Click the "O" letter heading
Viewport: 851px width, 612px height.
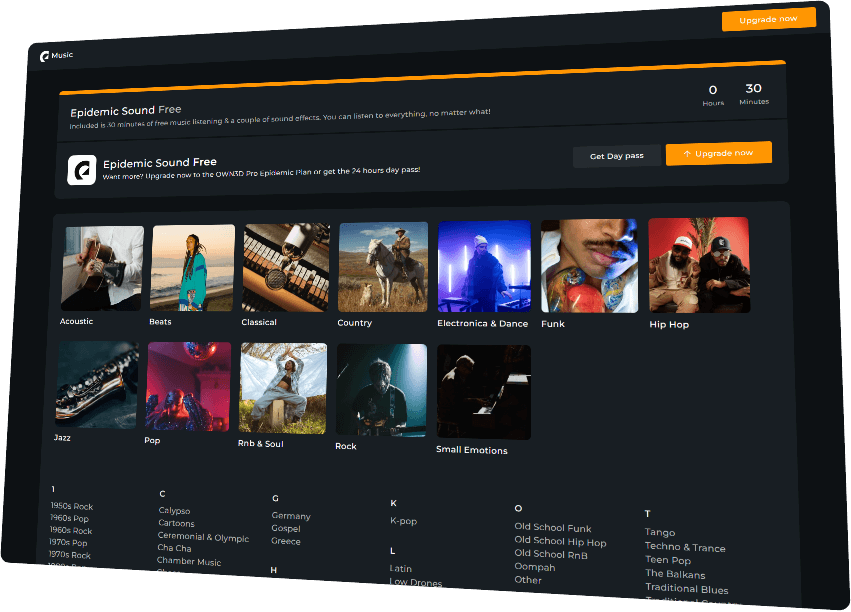(x=518, y=508)
